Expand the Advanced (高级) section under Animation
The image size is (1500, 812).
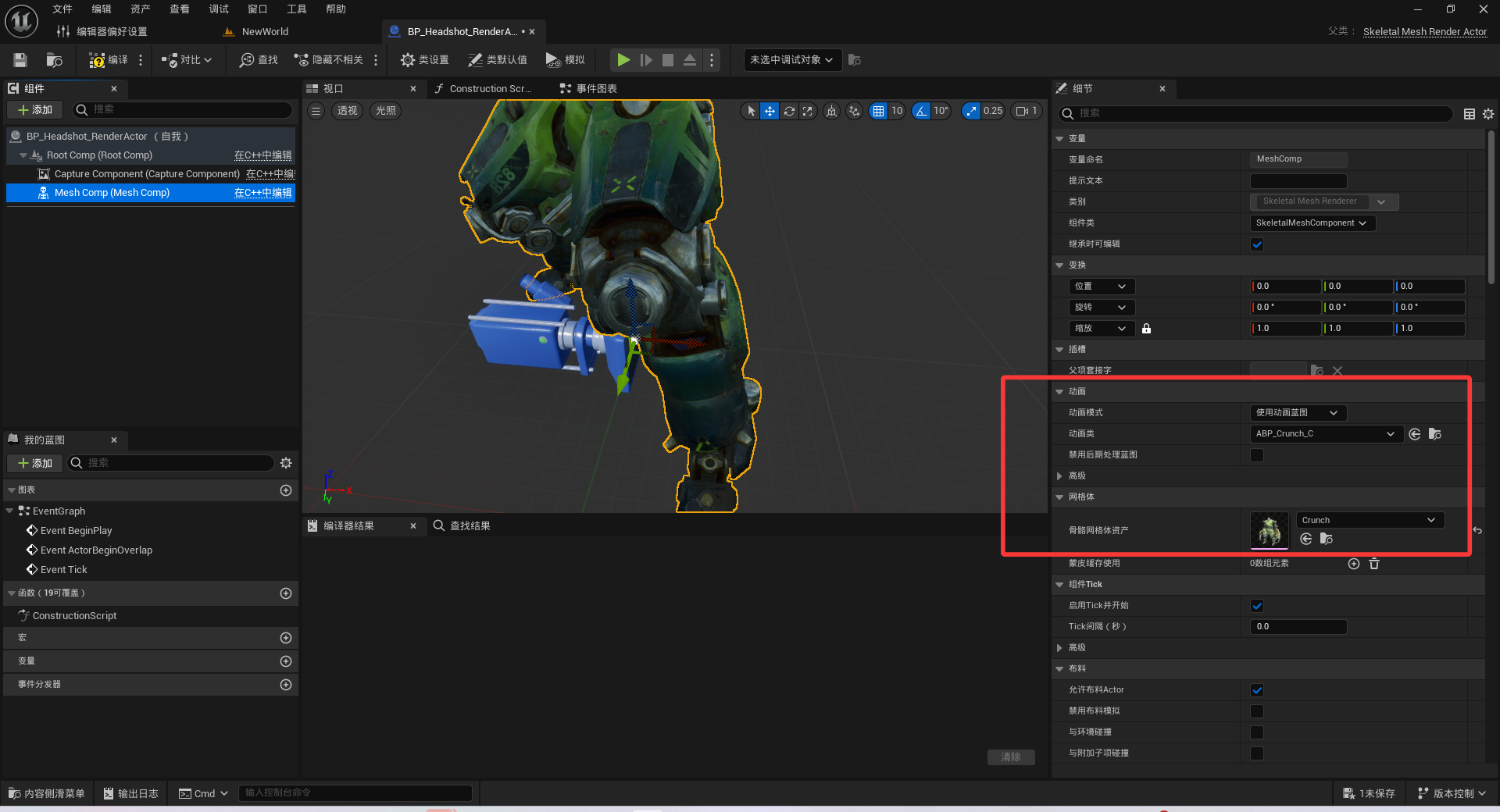pyautogui.click(x=1060, y=476)
